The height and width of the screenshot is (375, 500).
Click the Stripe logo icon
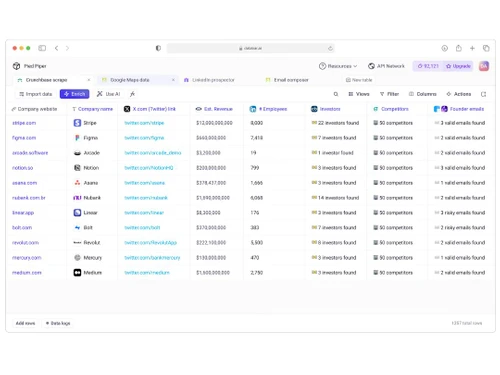77,123
